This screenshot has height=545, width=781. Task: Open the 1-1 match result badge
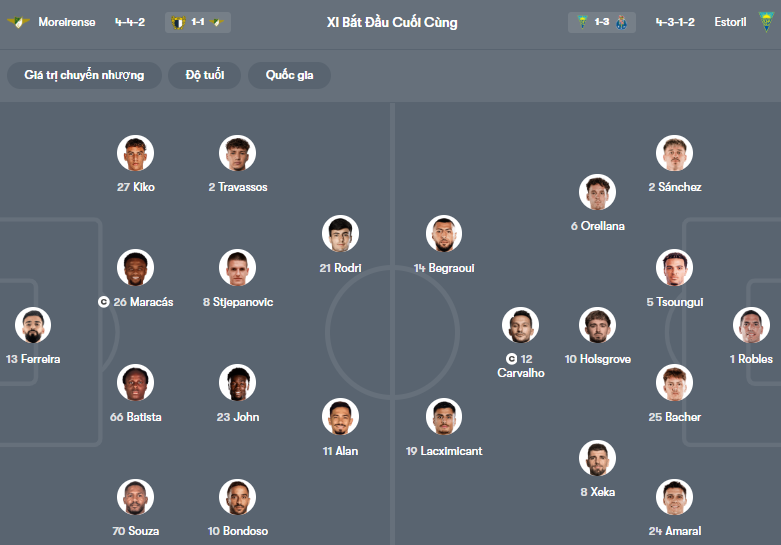(198, 22)
